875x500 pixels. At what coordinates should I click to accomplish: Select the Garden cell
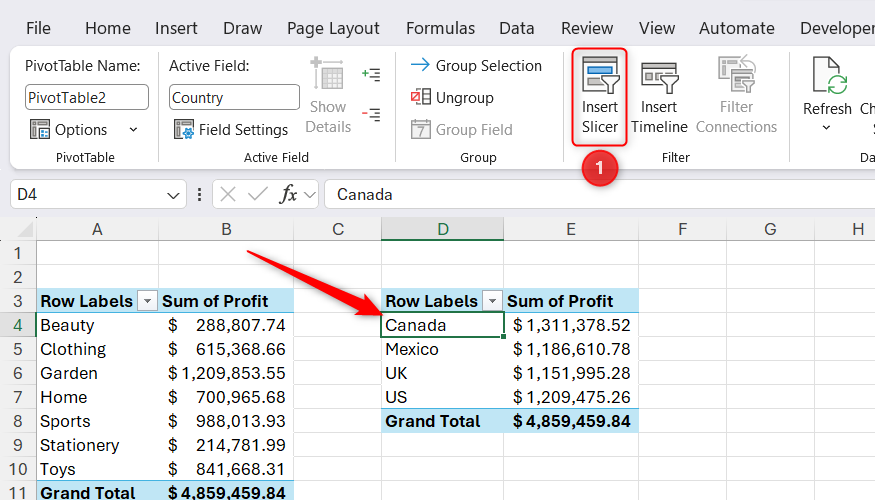pos(97,373)
